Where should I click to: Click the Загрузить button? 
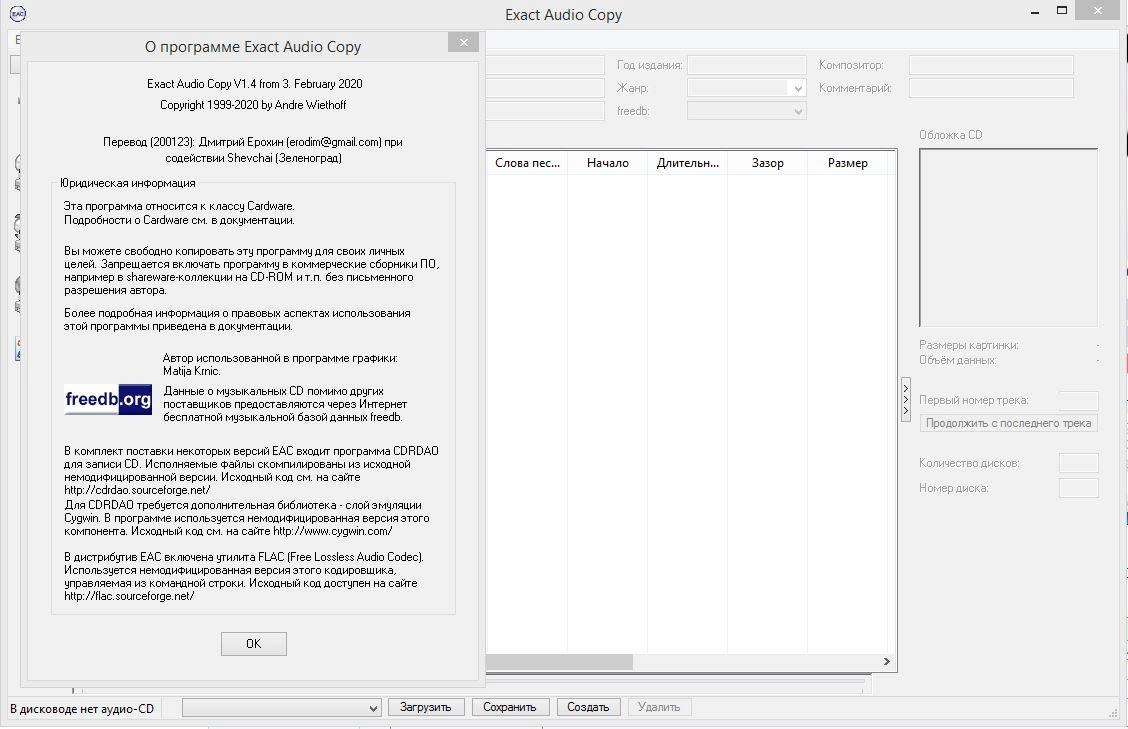[x=426, y=707]
